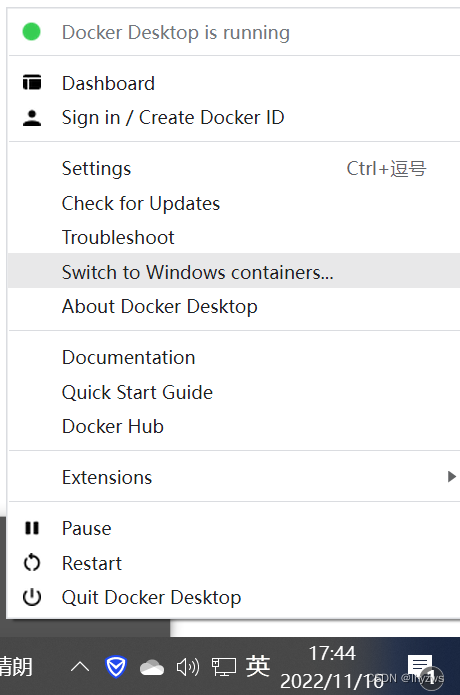Screen dimensions: 460x695
Task: Toggle the 英 input language indicator
Action: [258, 666]
